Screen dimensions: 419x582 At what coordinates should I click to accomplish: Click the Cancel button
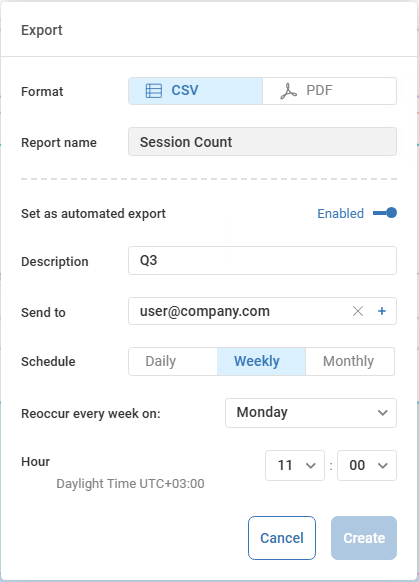(x=282, y=538)
